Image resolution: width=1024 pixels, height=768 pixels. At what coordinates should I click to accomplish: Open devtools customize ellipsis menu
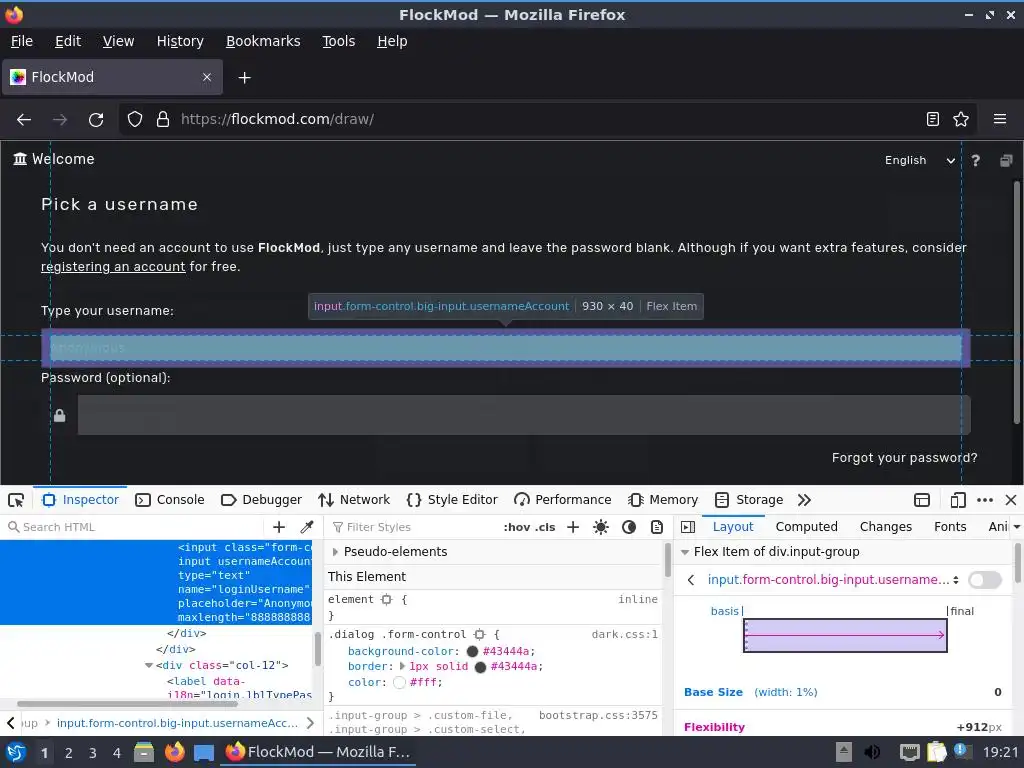[x=985, y=500]
